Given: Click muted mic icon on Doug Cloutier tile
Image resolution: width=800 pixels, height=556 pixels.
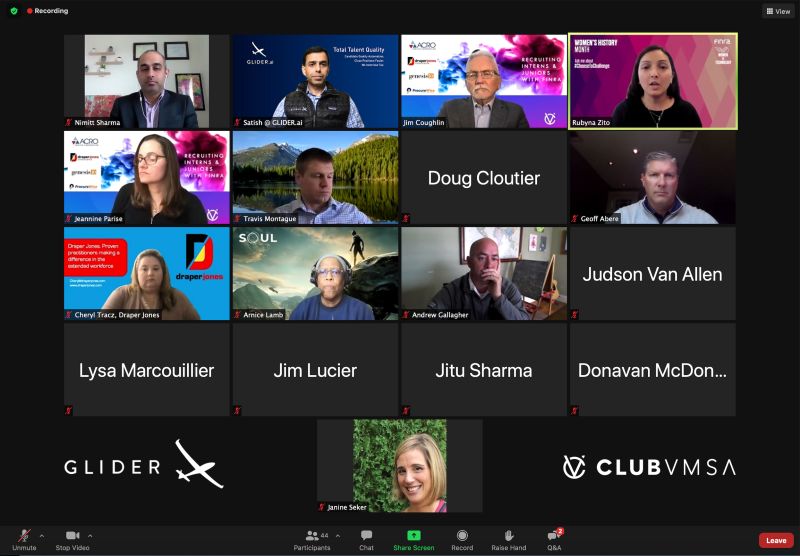Looking at the screenshot, I should tap(406, 218).
